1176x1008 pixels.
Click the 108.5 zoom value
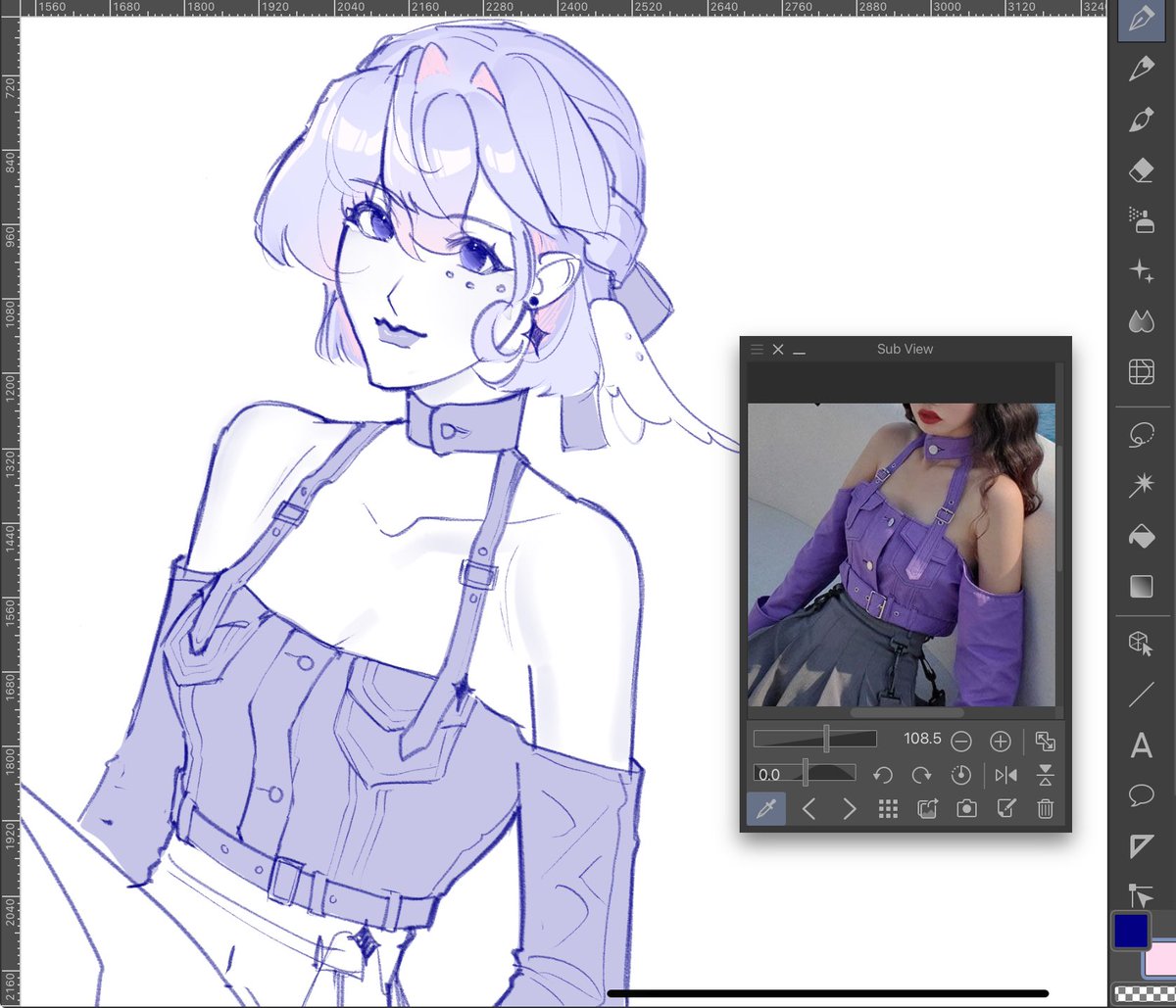922,739
